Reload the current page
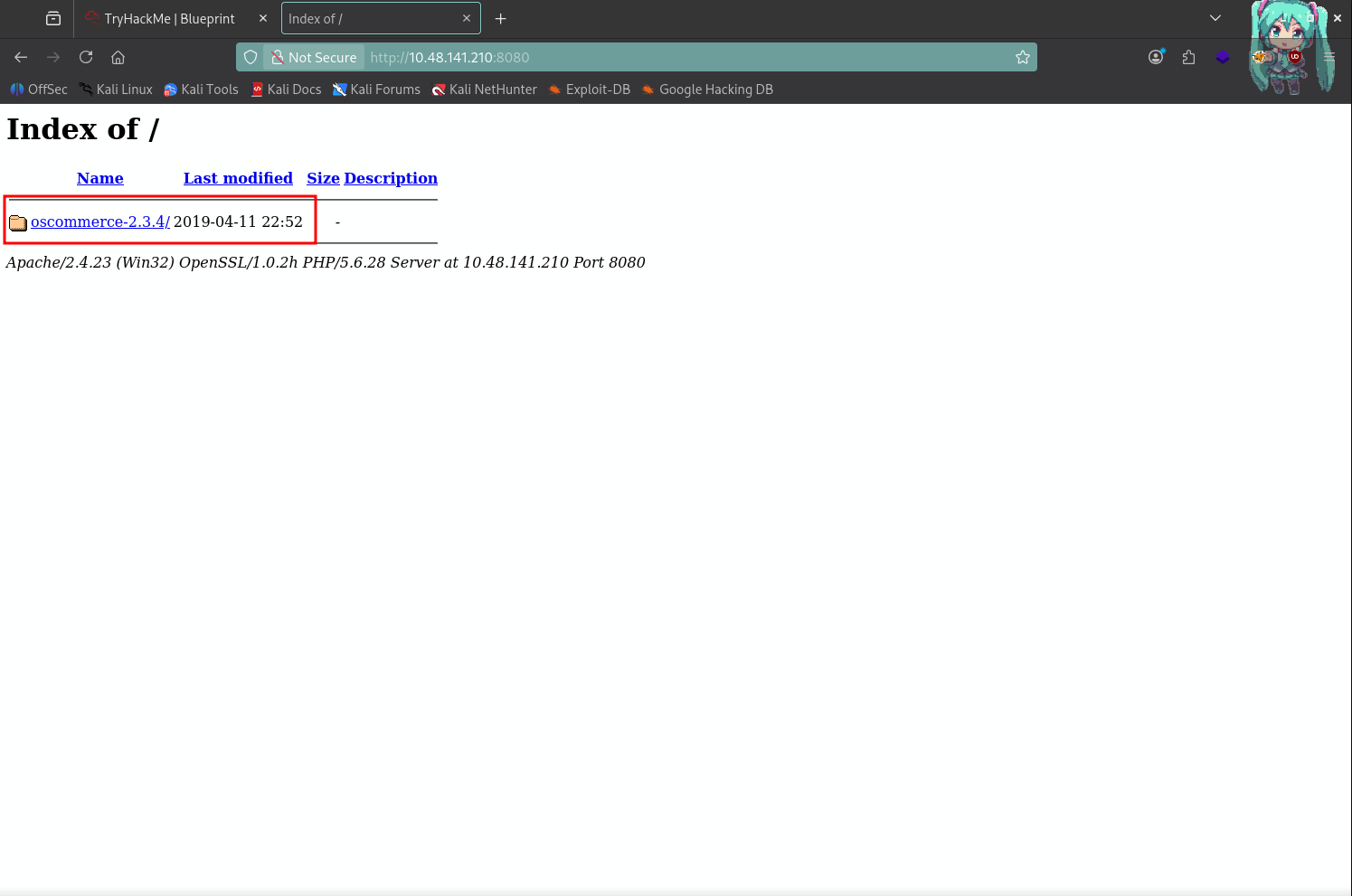Screen dimensions: 1352x896 click(86, 57)
